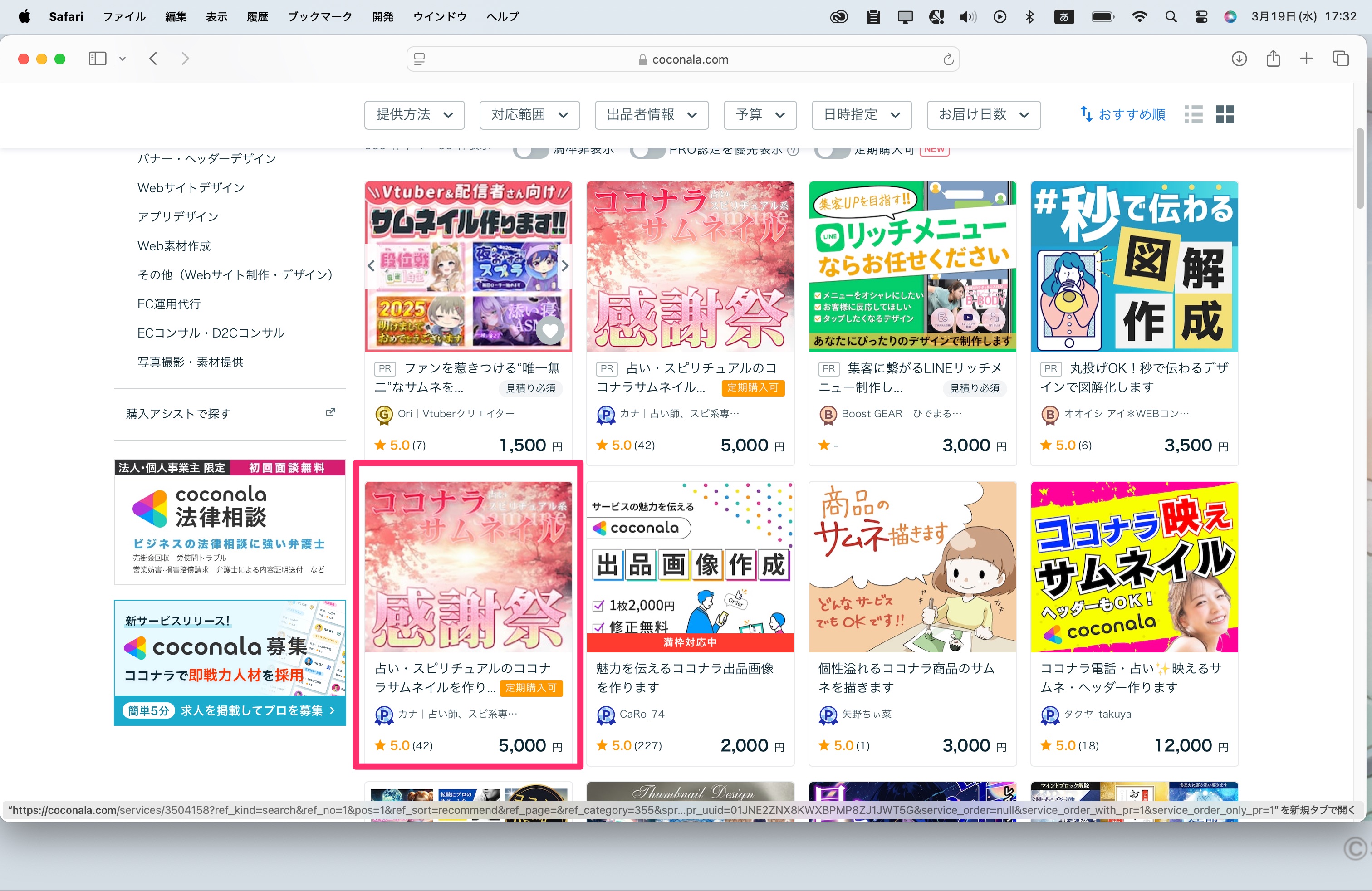Open the 表示 menu
The width and height of the screenshot is (1372, 891).
(217, 17)
